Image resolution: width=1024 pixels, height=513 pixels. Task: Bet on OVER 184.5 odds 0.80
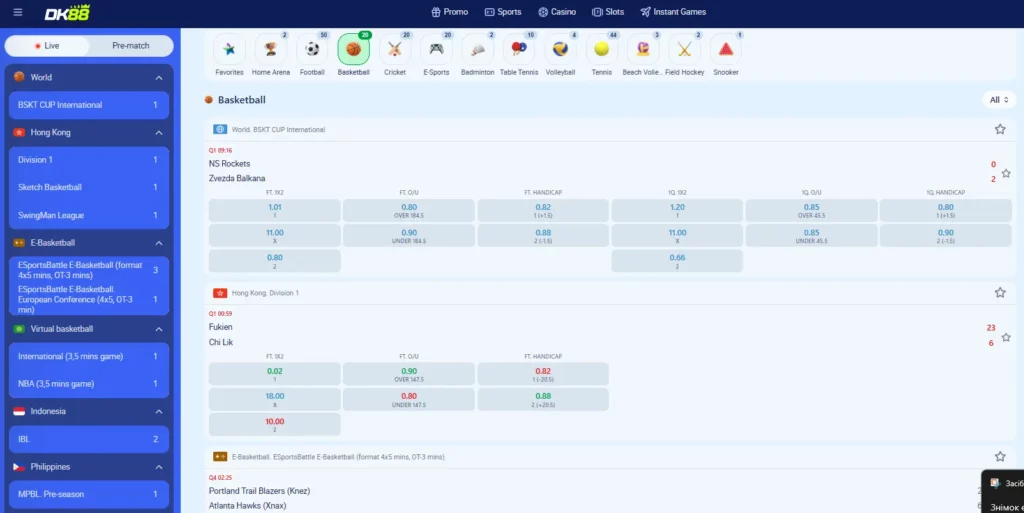pos(409,210)
